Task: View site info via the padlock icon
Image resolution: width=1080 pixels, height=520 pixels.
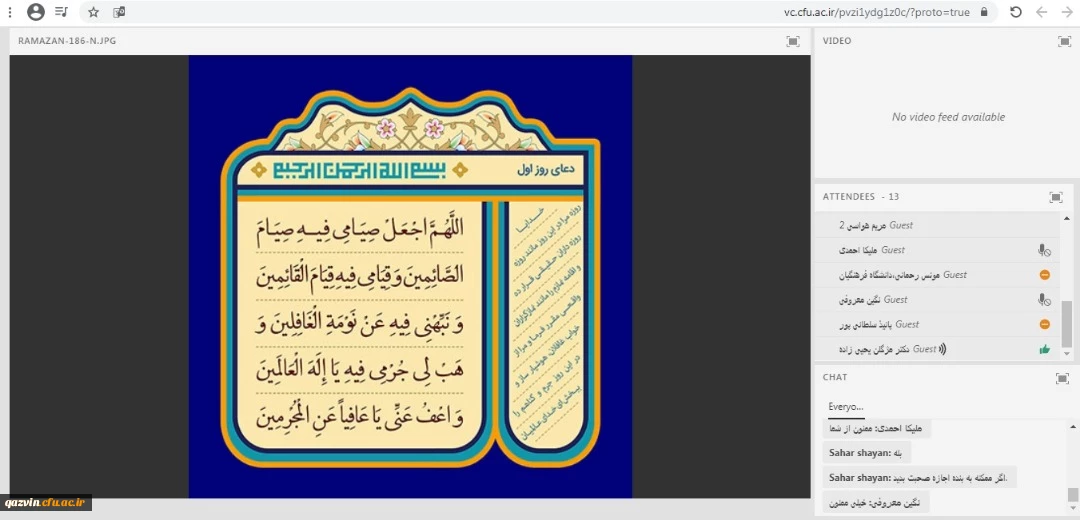Action: point(984,12)
